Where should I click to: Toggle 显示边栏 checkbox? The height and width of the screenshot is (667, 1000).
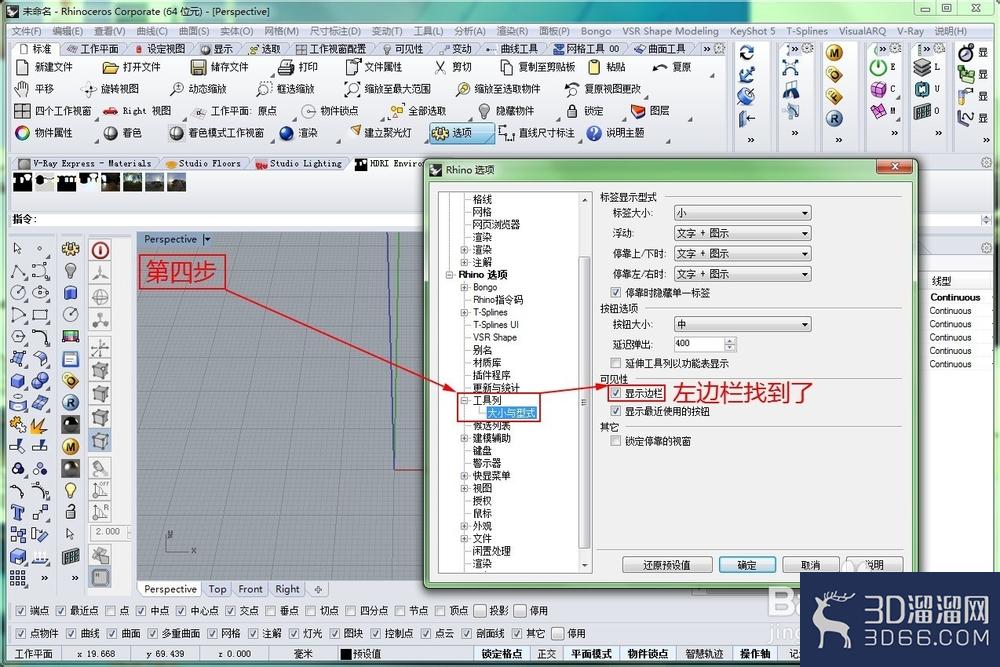click(x=615, y=393)
